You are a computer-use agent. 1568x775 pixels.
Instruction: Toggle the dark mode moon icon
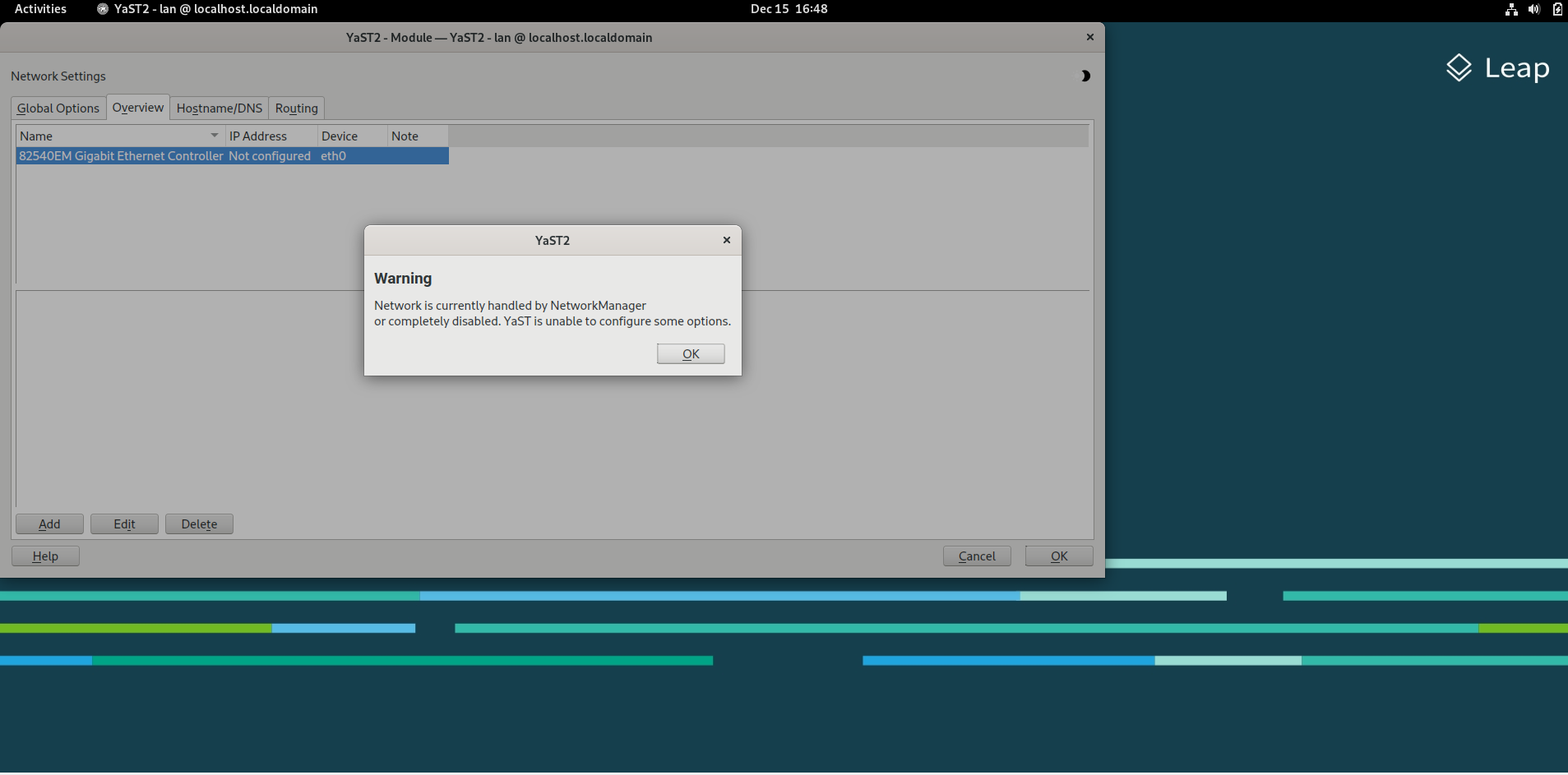pyautogui.click(x=1085, y=76)
